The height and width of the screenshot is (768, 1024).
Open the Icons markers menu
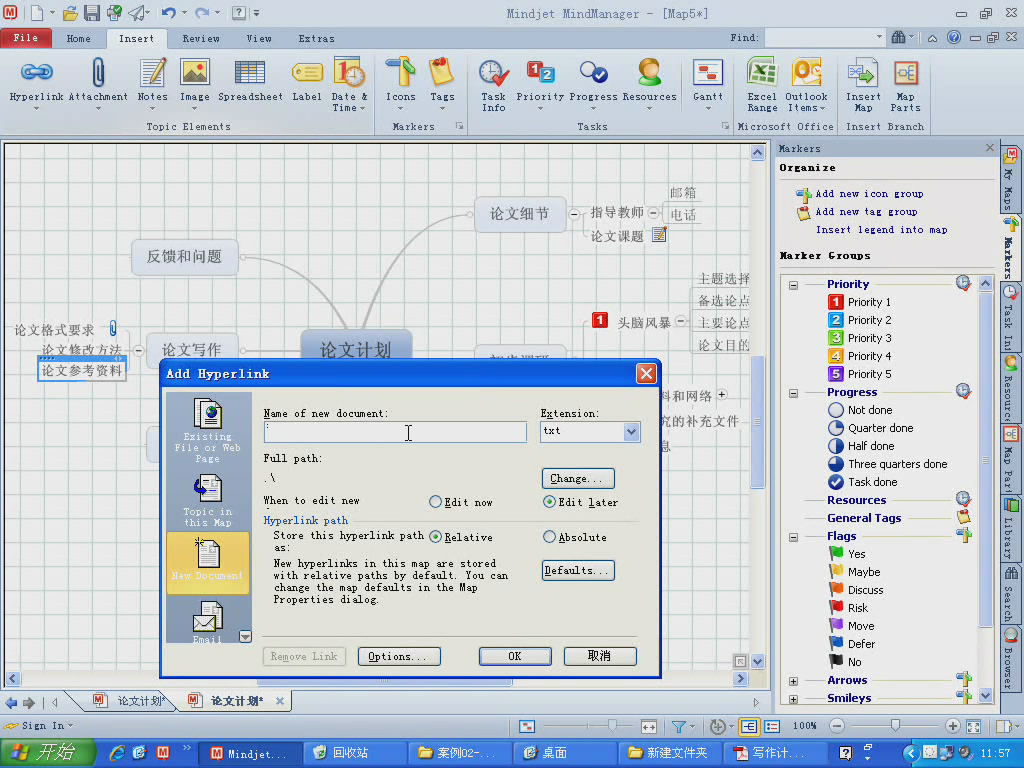point(400,72)
